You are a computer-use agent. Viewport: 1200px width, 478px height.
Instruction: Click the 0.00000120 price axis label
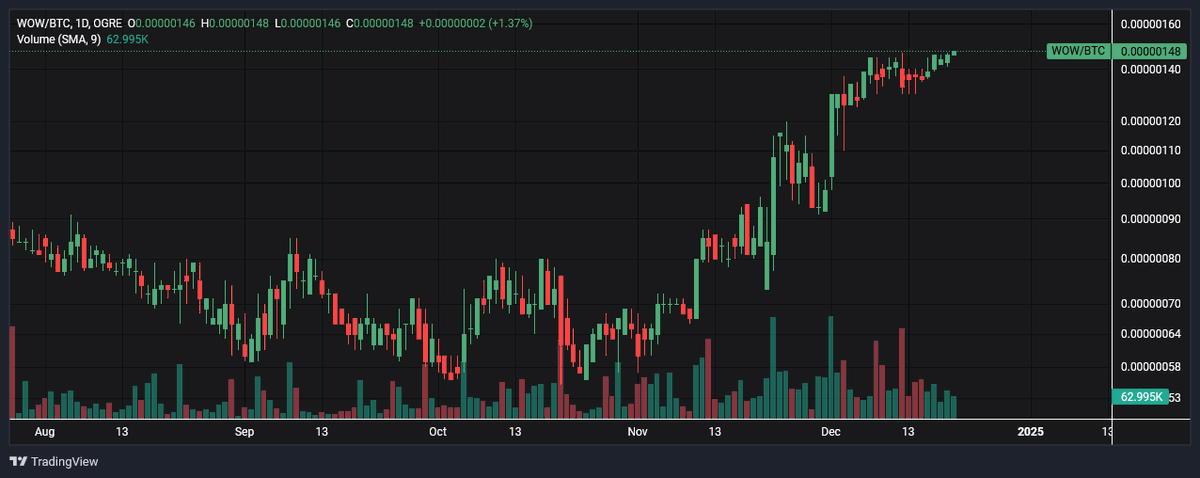pyautogui.click(x=1150, y=121)
